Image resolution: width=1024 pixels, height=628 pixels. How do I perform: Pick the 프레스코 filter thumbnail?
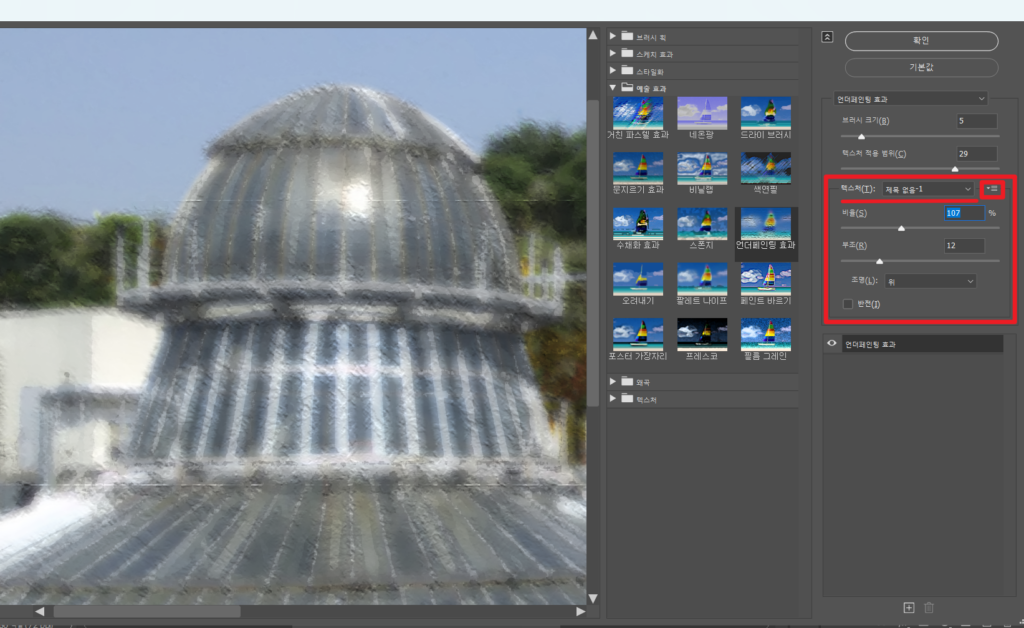tap(702, 332)
